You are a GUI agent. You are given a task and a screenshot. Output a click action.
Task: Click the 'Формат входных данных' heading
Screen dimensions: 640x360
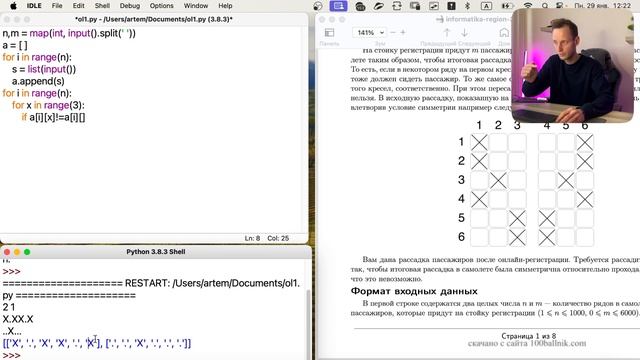[x=414, y=291]
